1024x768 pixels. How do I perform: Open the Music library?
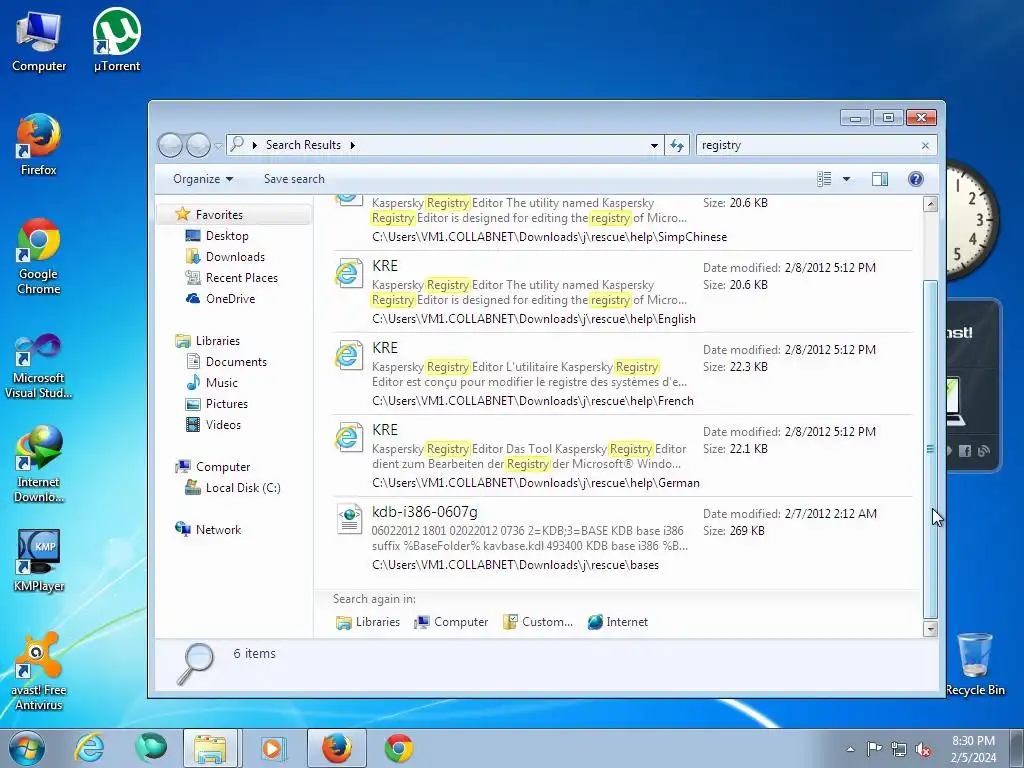point(221,383)
